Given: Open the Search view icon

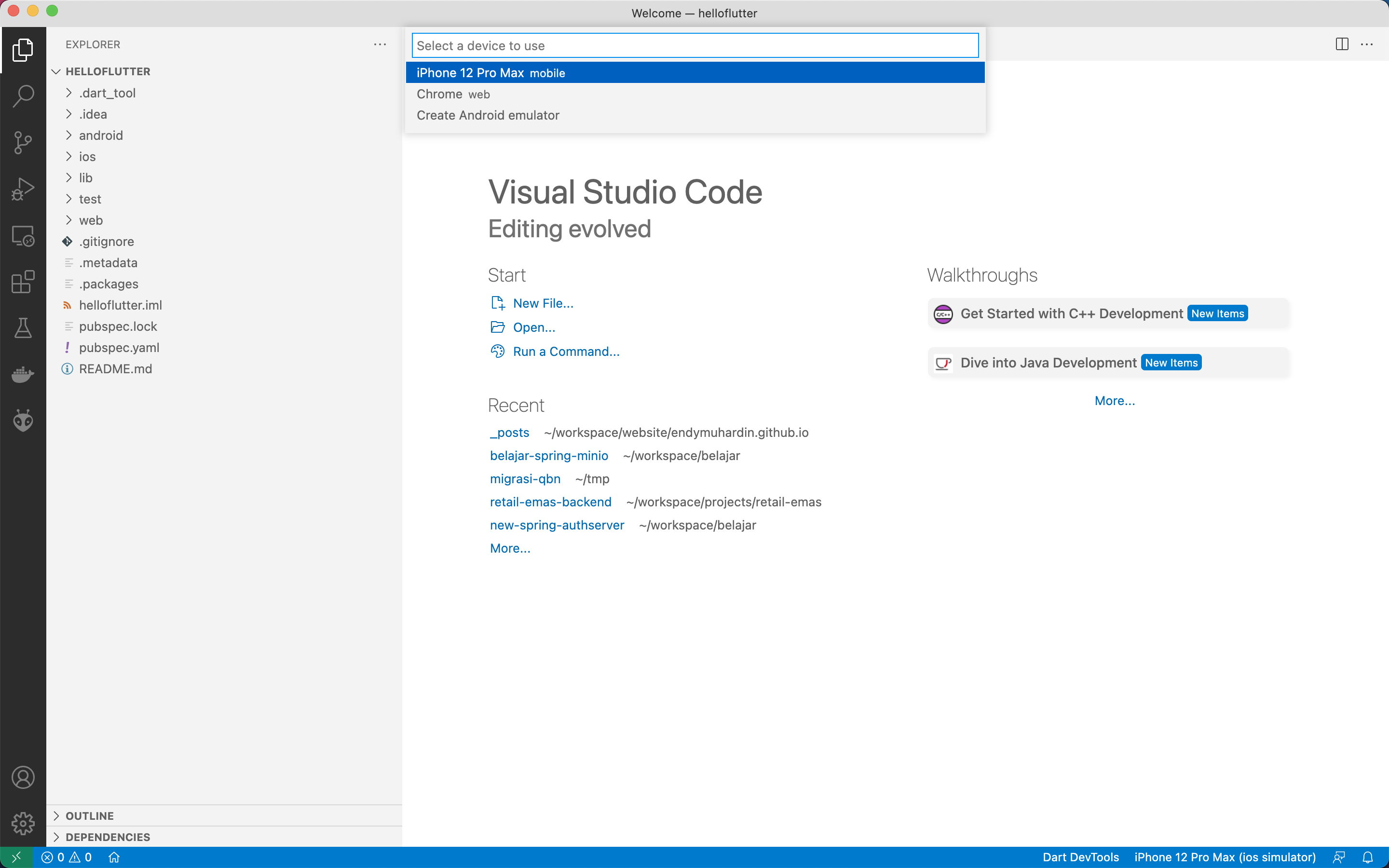Looking at the screenshot, I should (23, 96).
